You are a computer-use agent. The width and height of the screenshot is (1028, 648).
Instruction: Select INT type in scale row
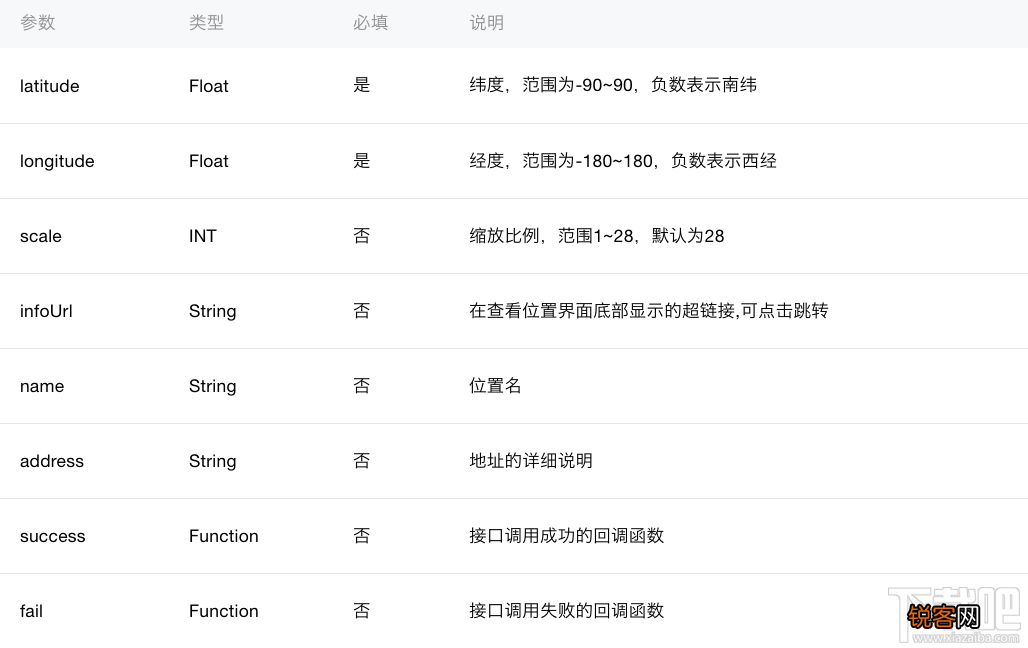pyautogui.click(x=203, y=236)
